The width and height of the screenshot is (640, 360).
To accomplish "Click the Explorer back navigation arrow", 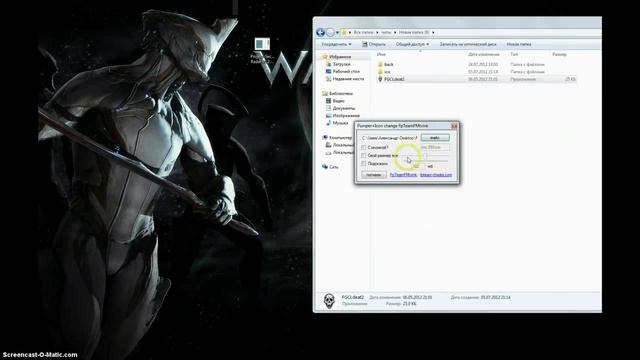I will pyautogui.click(x=320, y=32).
